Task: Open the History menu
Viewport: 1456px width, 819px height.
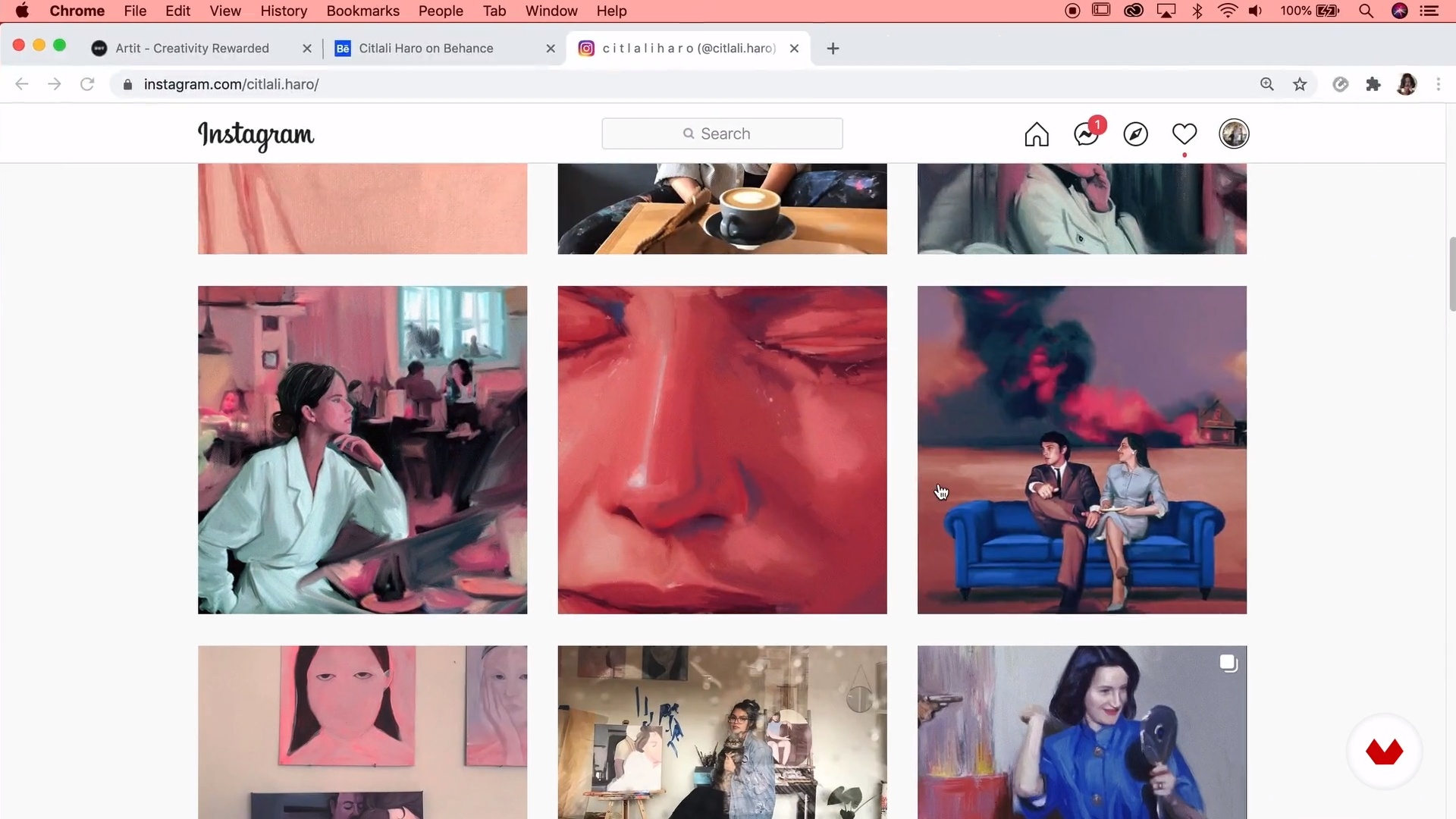Action: 284,11
